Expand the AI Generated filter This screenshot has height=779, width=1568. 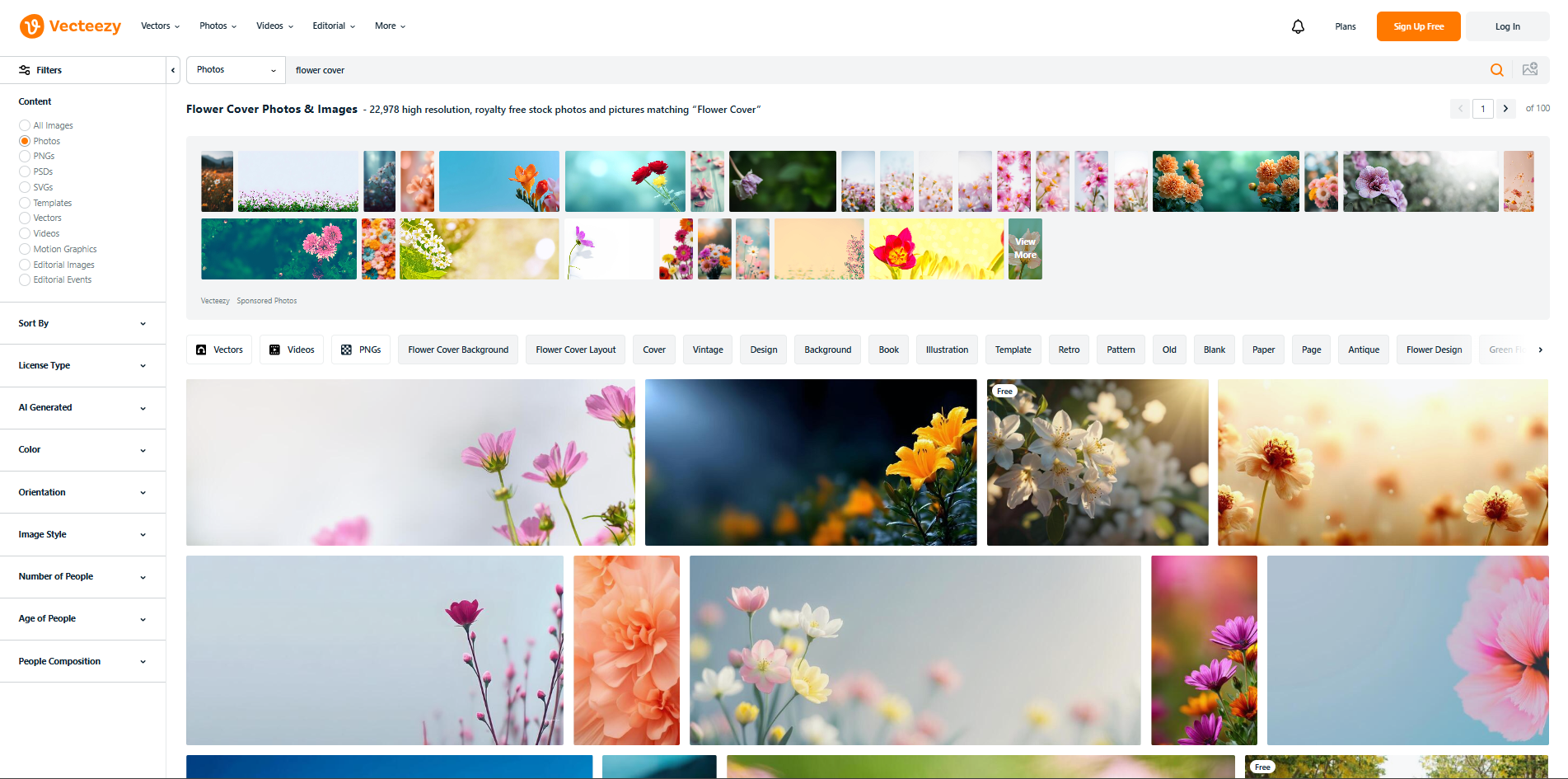[x=82, y=407]
